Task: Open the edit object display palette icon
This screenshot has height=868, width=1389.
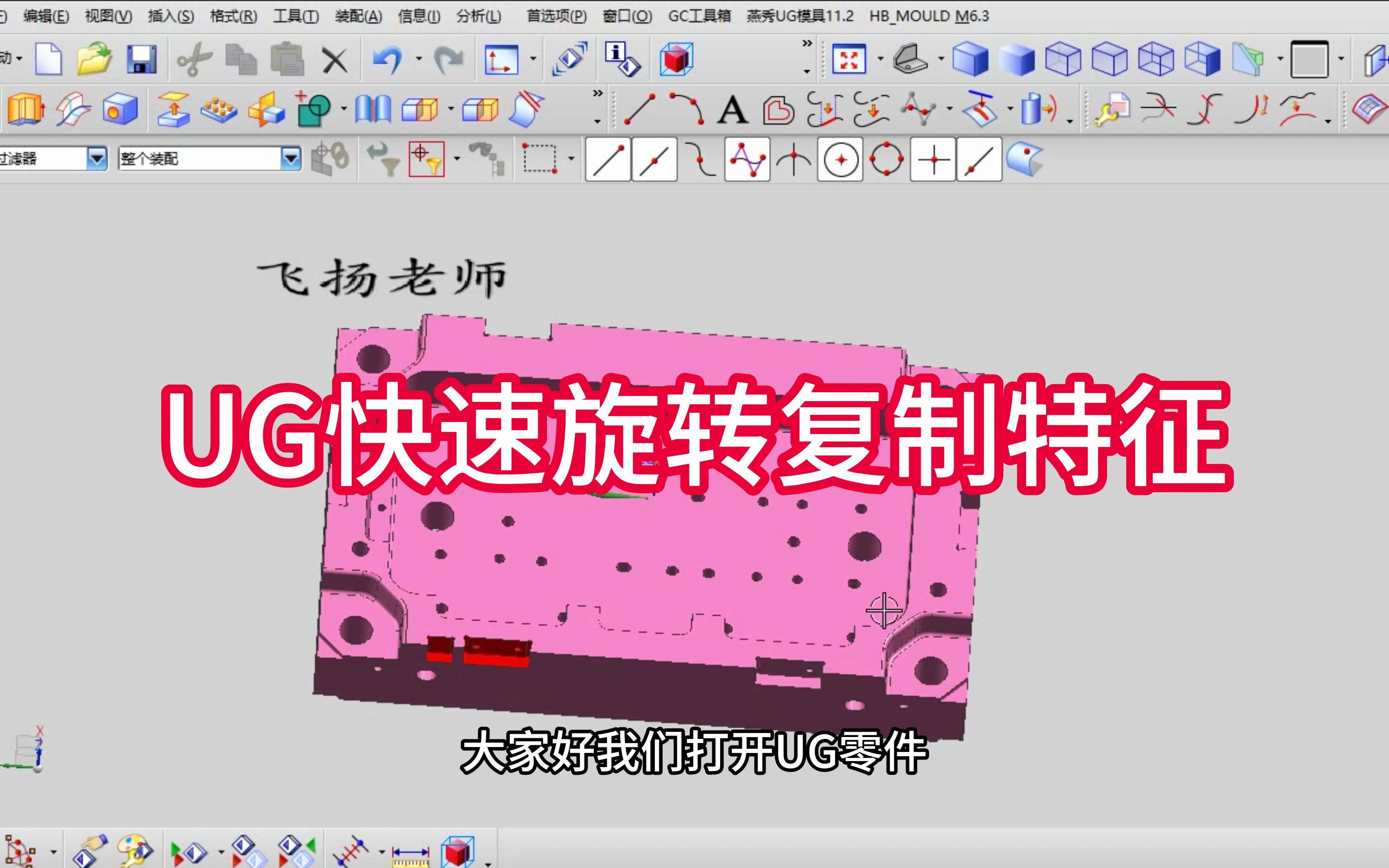Action: tap(134, 851)
